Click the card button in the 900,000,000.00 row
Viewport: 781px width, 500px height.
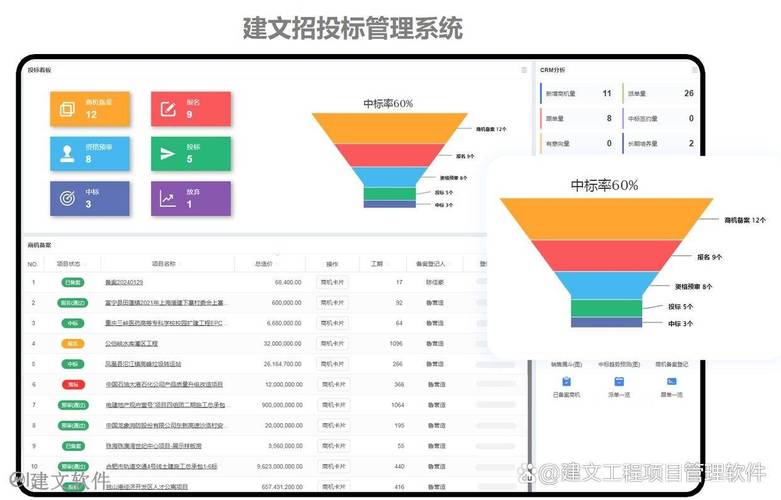point(333,405)
